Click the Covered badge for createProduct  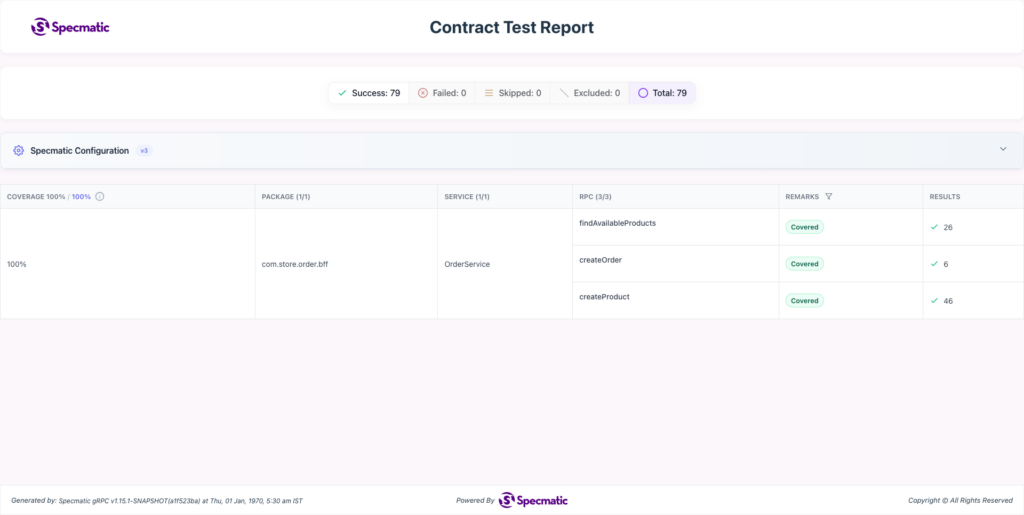tap(805, 301)
